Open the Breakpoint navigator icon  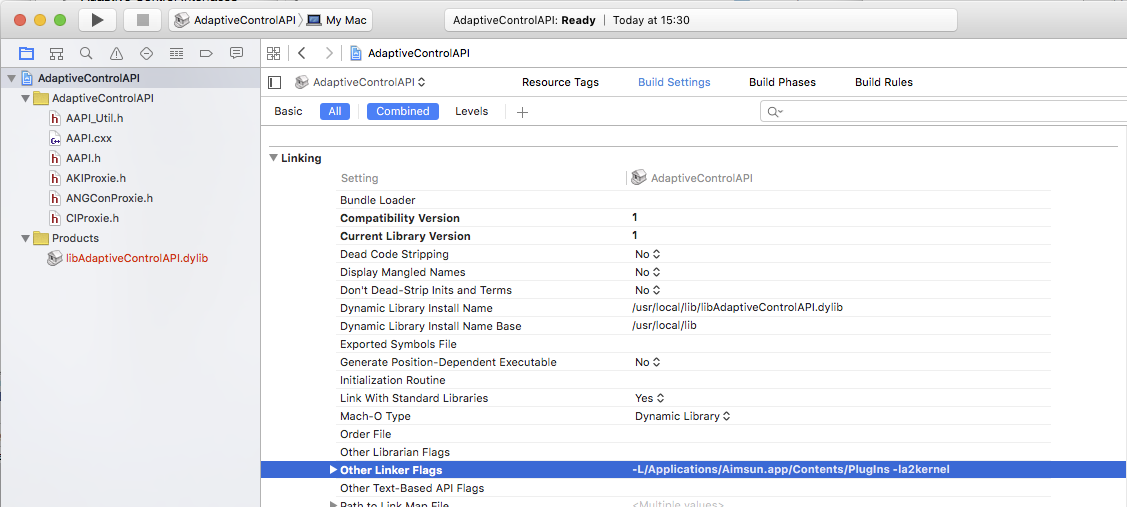coord(206,53)
